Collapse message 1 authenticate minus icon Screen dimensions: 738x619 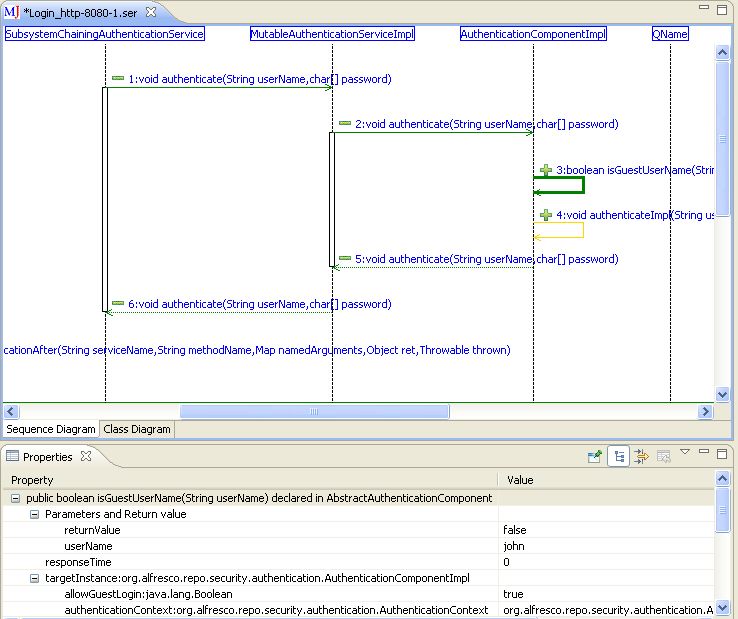(x=118, y=78)
